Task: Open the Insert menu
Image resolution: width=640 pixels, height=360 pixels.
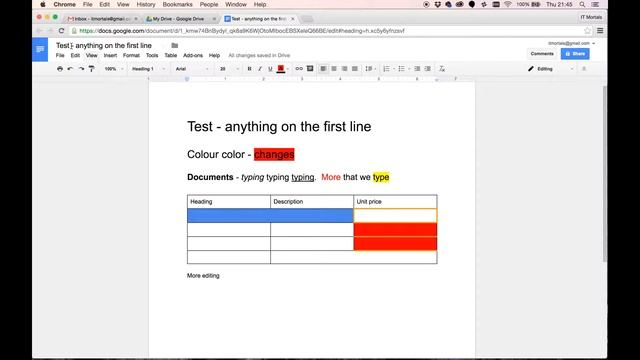Action: click(110, 55)
